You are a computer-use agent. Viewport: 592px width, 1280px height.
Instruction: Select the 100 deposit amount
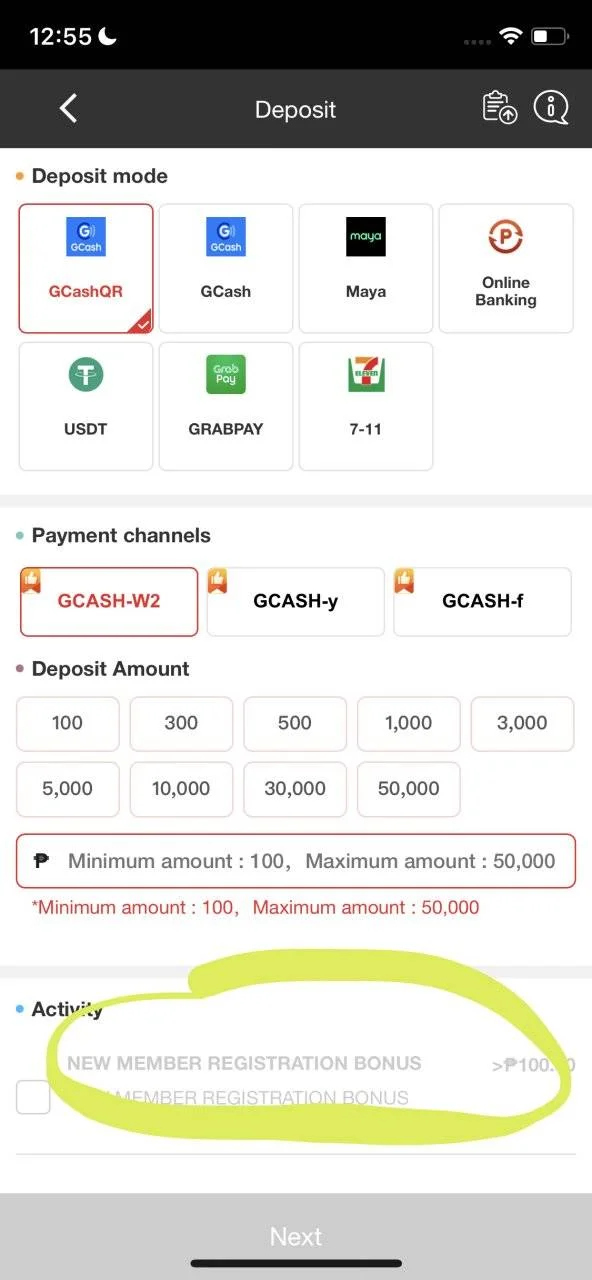[67, 723]
